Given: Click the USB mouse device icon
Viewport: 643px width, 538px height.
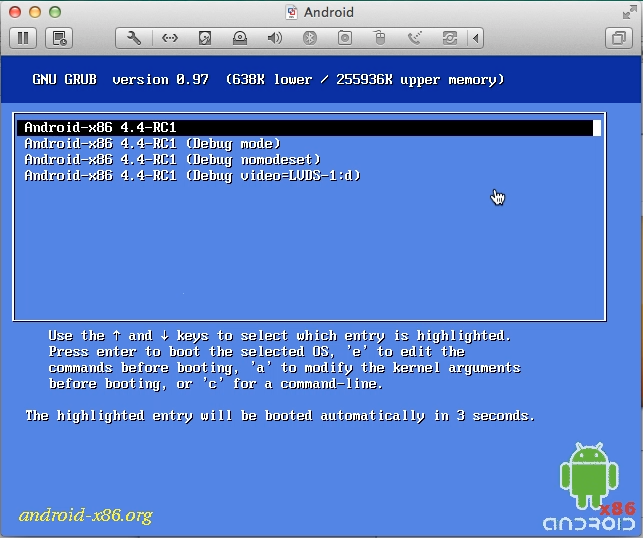Looking at the screenshot, I should pos(380,38).
